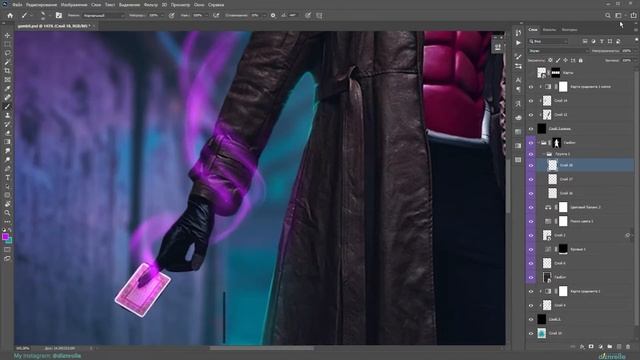Click the Слой 10 layer thumbnail
This screenshot has width=640, height=360.
click(542, 333)
